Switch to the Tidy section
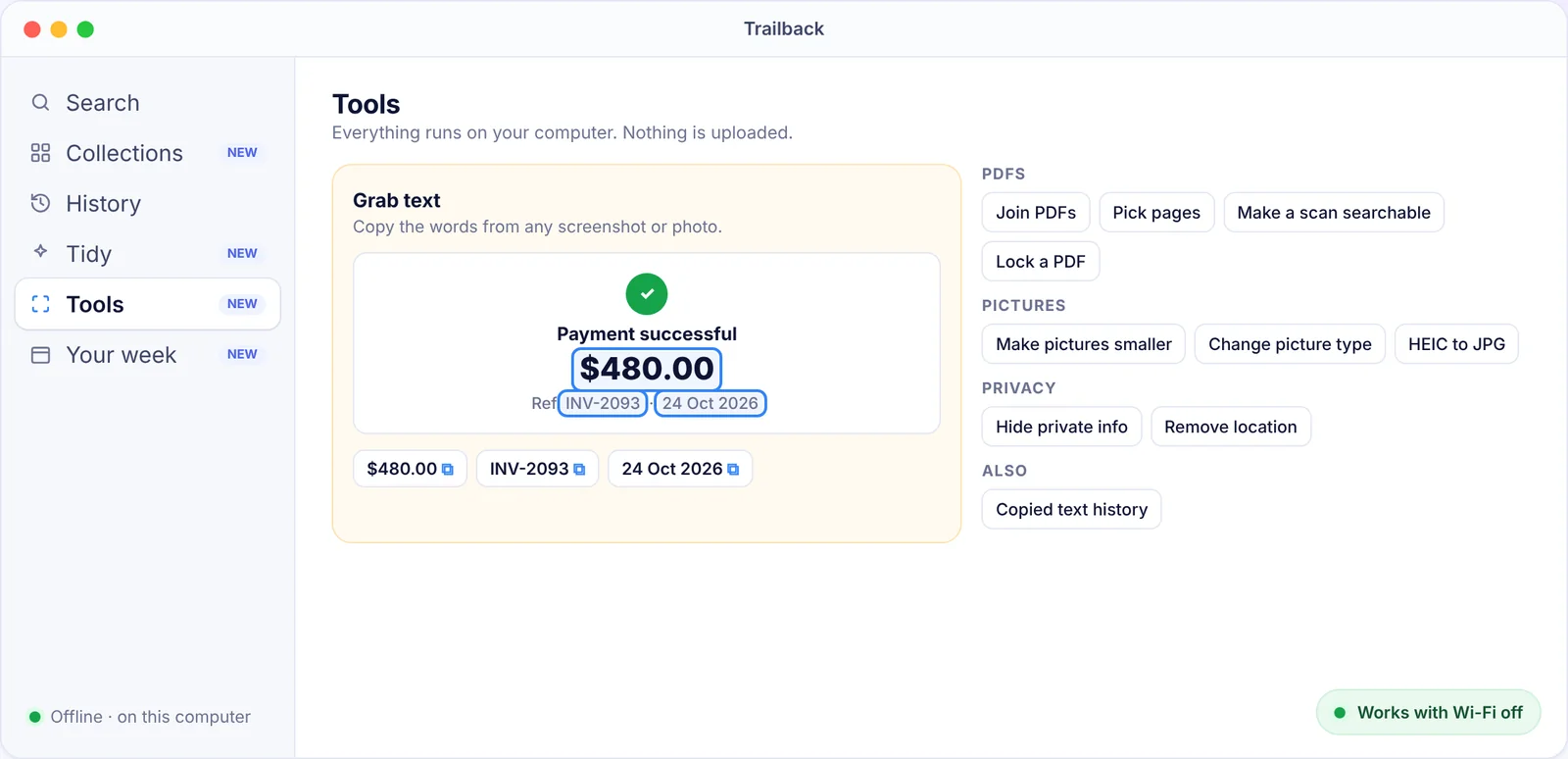The height and width of the screenshot is (759, 1568). coord(148,254)
